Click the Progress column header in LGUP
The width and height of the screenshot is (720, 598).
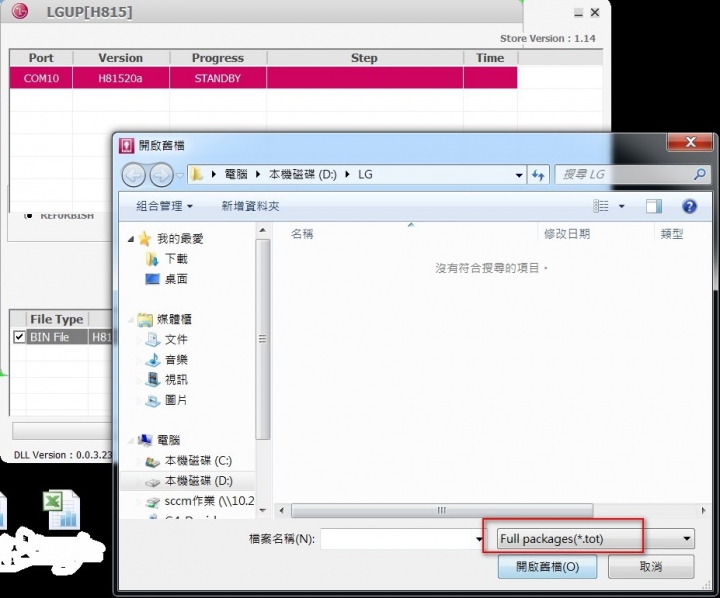tap(218, 58)
